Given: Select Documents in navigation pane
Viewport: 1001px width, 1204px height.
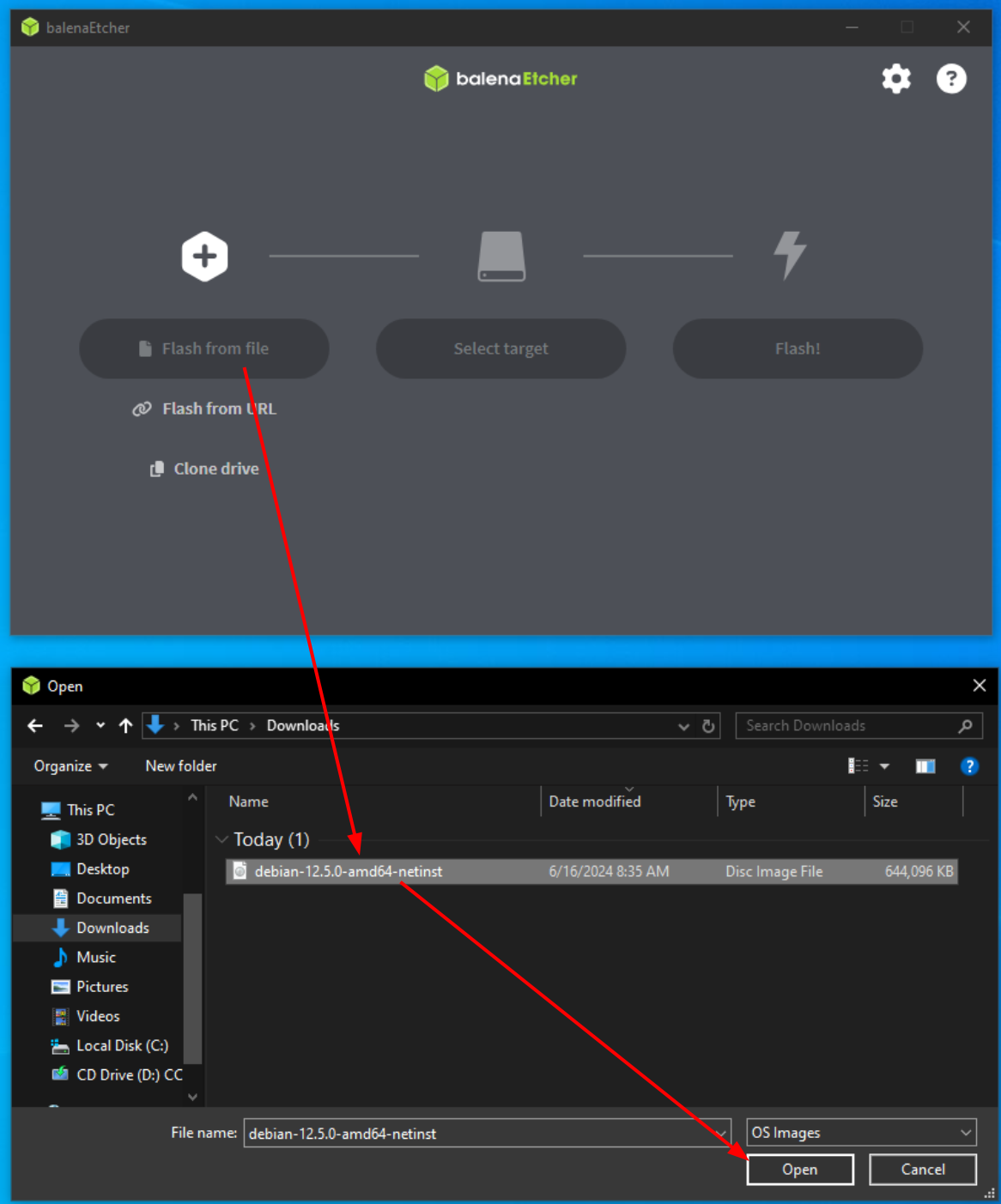Looking at the screenshot, I should 113,898.
